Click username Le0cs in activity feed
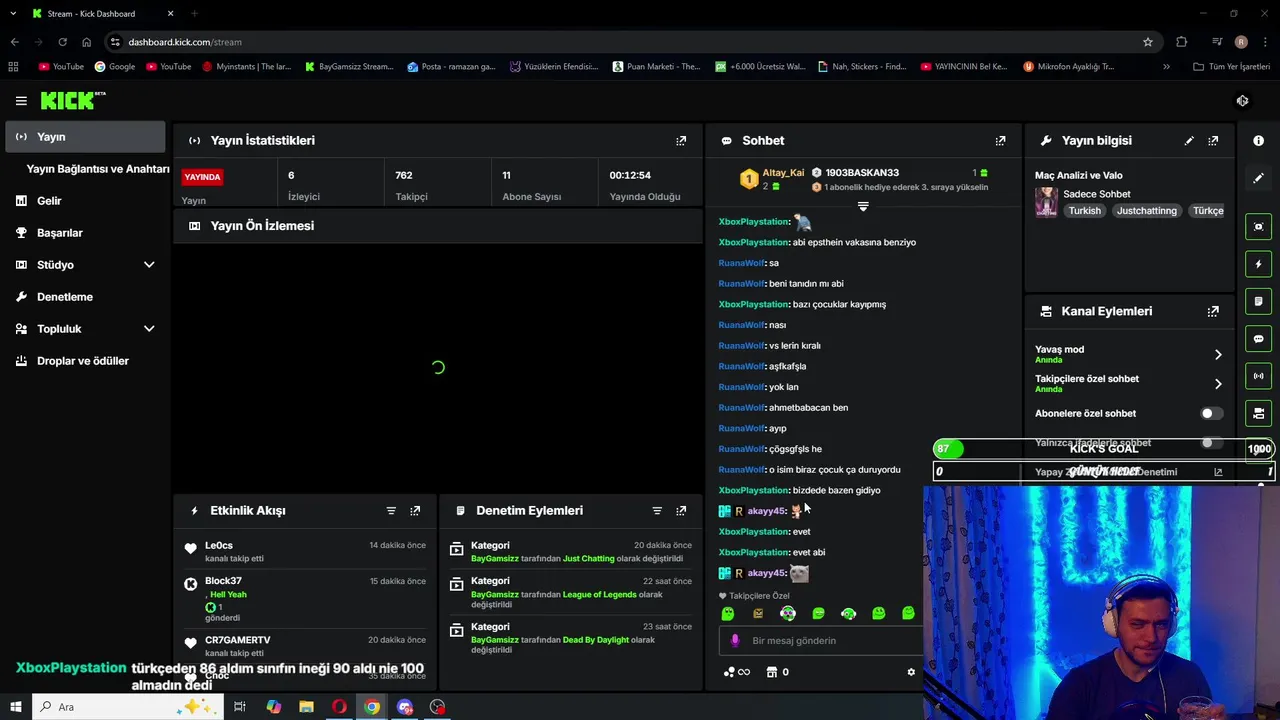 [219, 546]
